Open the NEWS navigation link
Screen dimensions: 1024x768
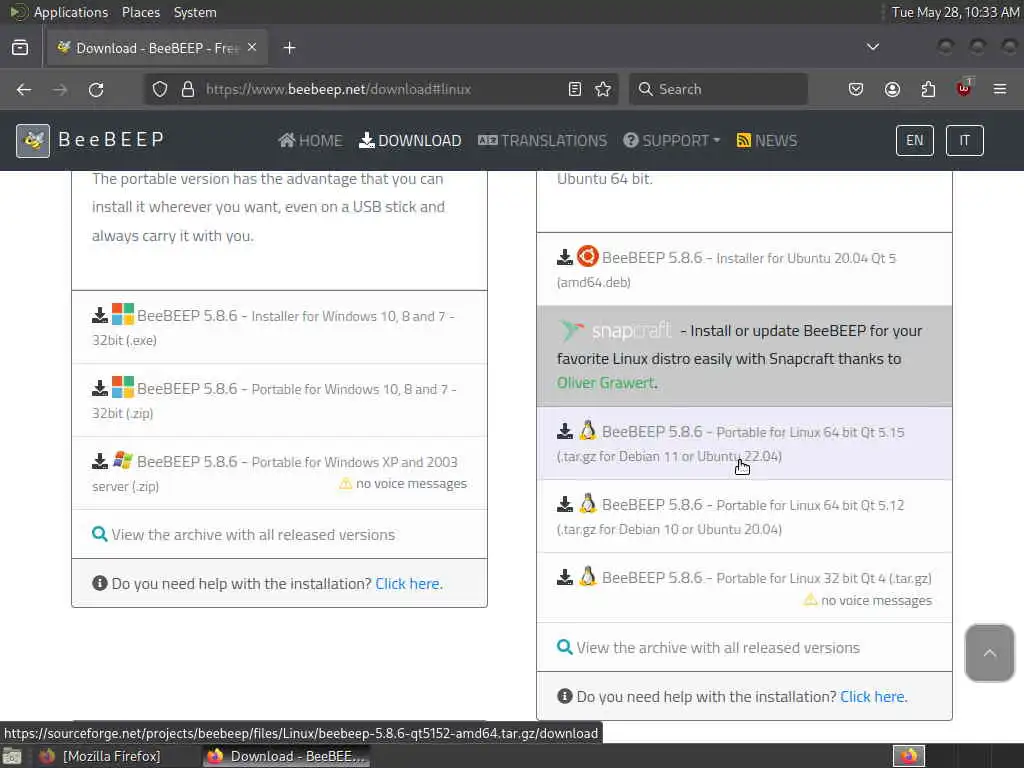tap(767, 140)
